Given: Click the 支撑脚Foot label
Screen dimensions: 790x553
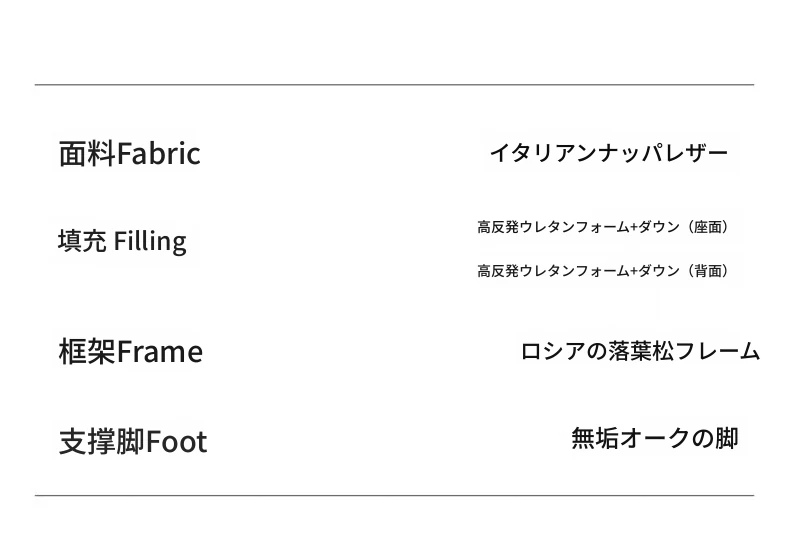Looking at the screenshot, I should point(133,441).
